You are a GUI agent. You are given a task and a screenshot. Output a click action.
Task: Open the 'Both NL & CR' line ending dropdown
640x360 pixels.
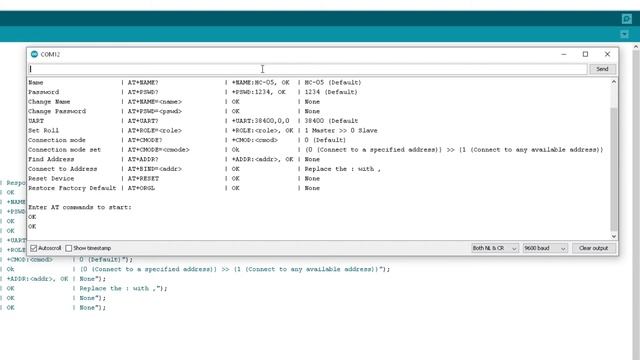click(x=494, y=248)
